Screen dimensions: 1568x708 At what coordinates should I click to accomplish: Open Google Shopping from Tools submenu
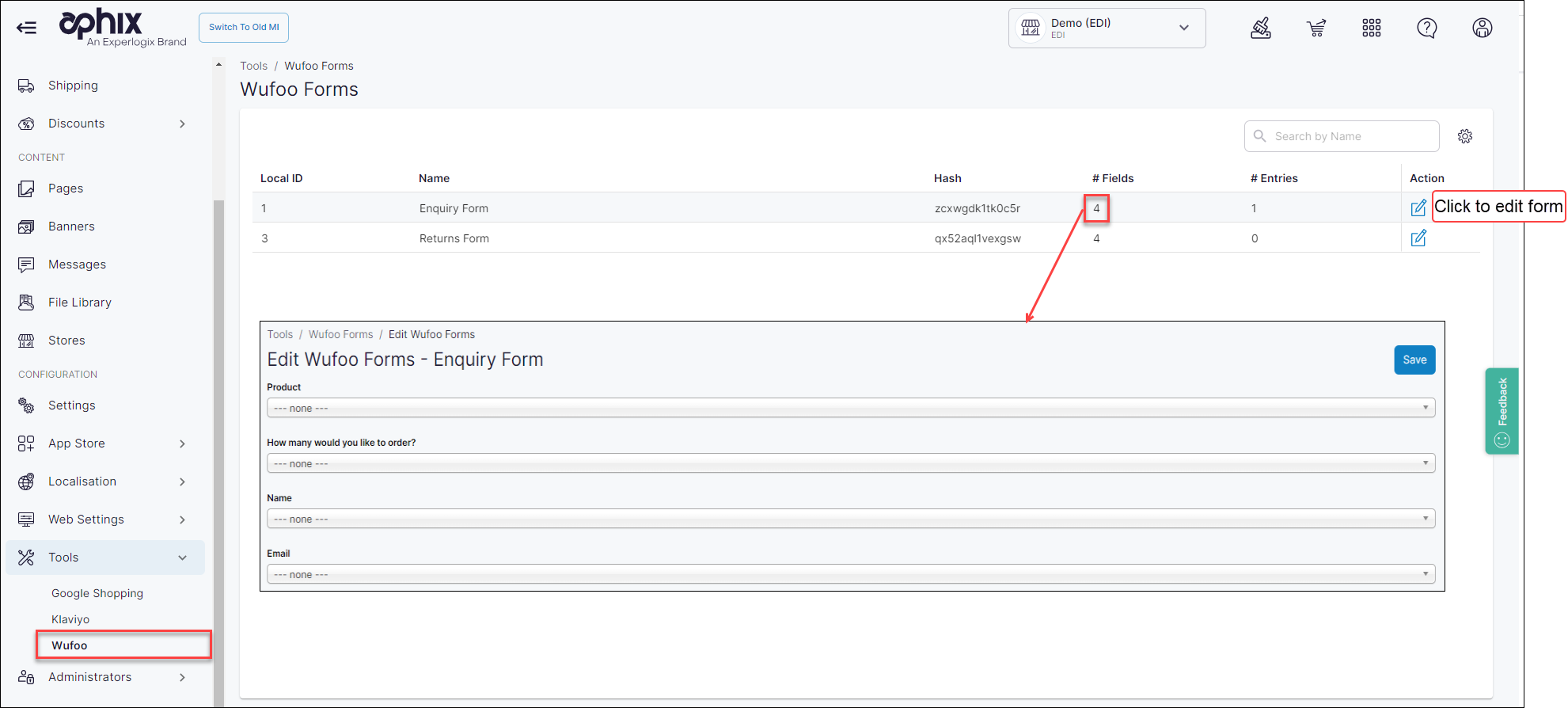click(x=97, y=593)
